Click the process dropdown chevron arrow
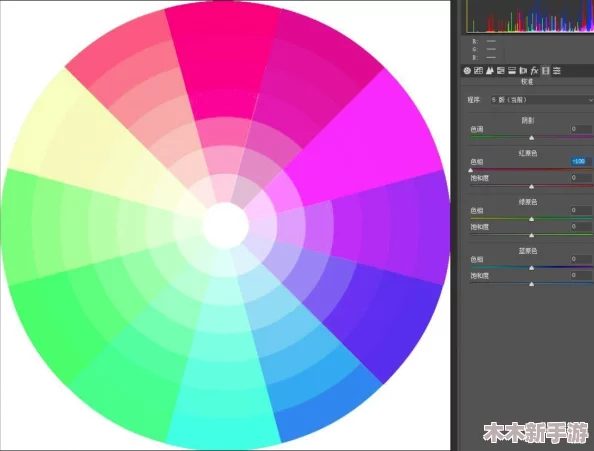 (x=591, y=100)
